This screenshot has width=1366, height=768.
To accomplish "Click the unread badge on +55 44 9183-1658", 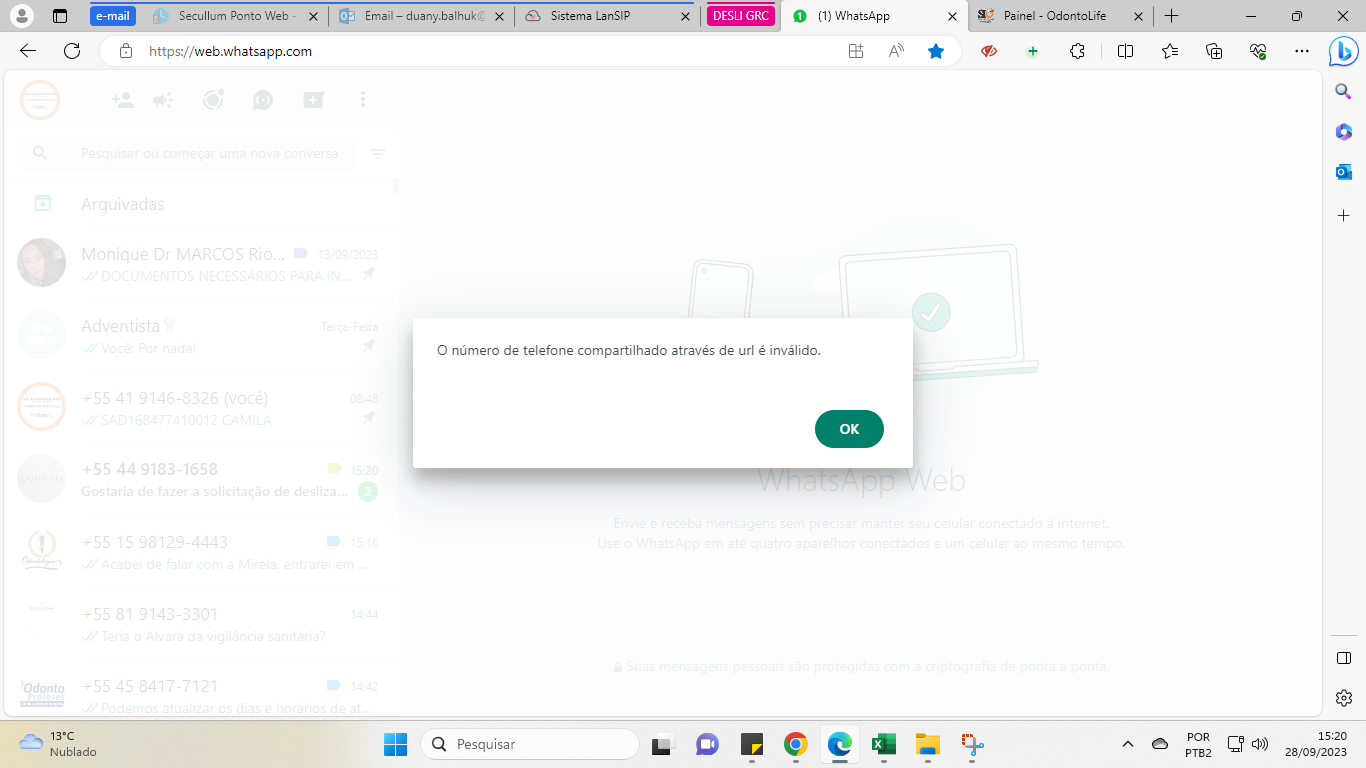I will pos(368,491).
